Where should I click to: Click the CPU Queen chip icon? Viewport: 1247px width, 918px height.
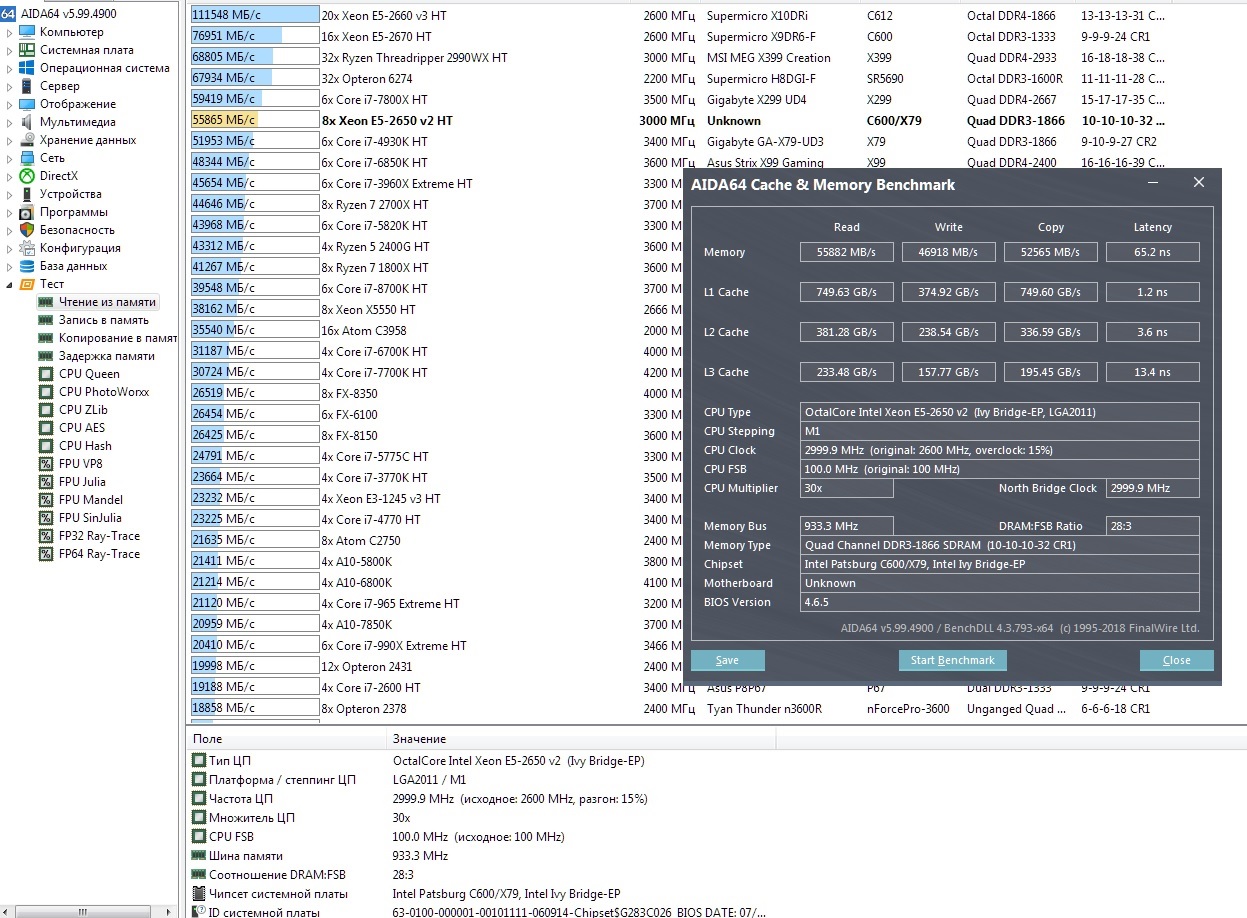45,374
